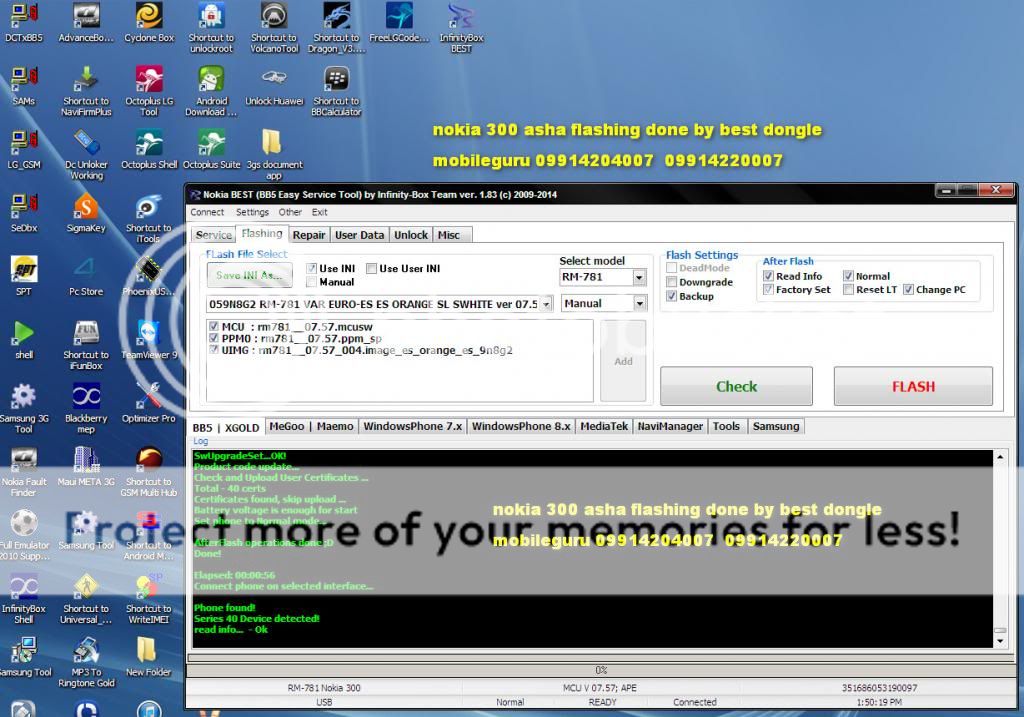Open Octoplus LG Tool icon
This screenshot has width=1024, height=717.
tap(149, 91)
